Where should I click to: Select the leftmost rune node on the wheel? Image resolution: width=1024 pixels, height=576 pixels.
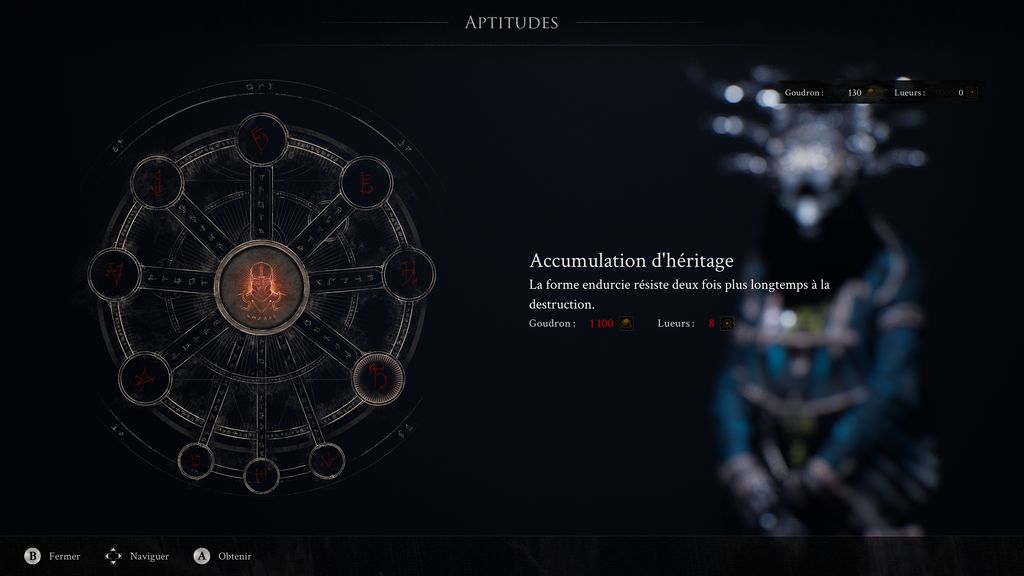[x=114, y=274]
